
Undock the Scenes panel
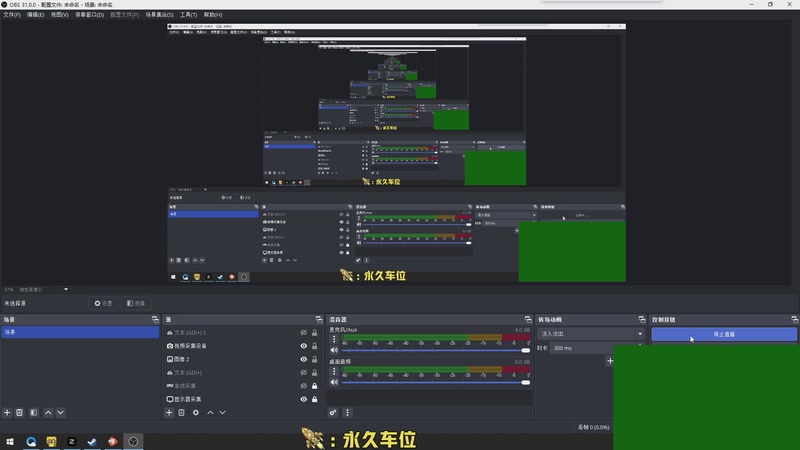[155, 319]
